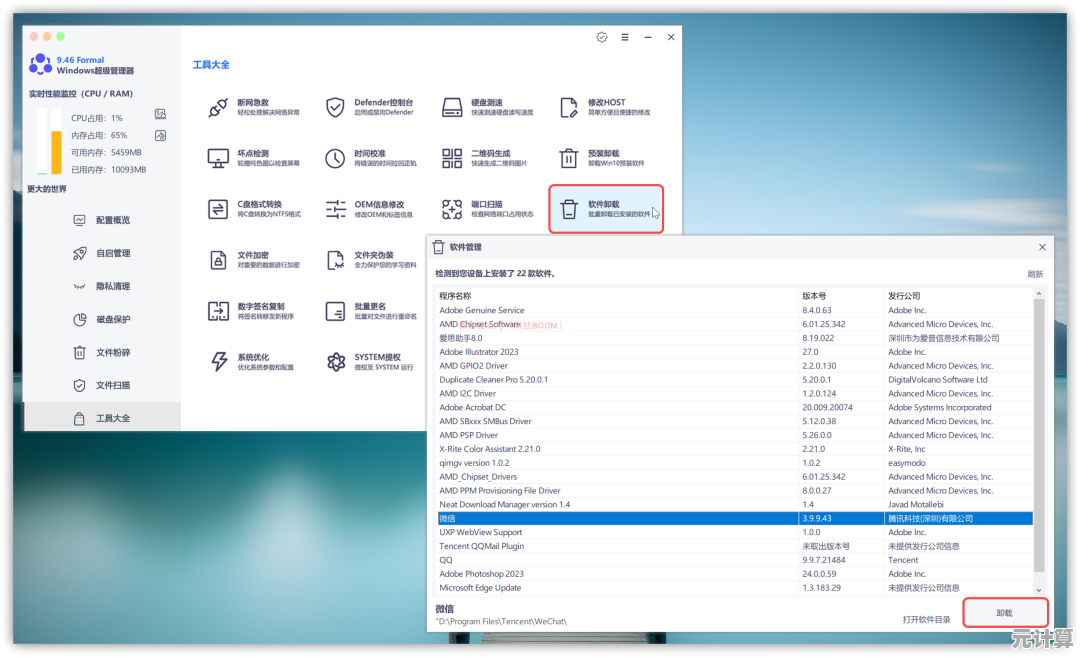Select the QQ row in software list
The image size is (1080, 657).
[734, 560]
